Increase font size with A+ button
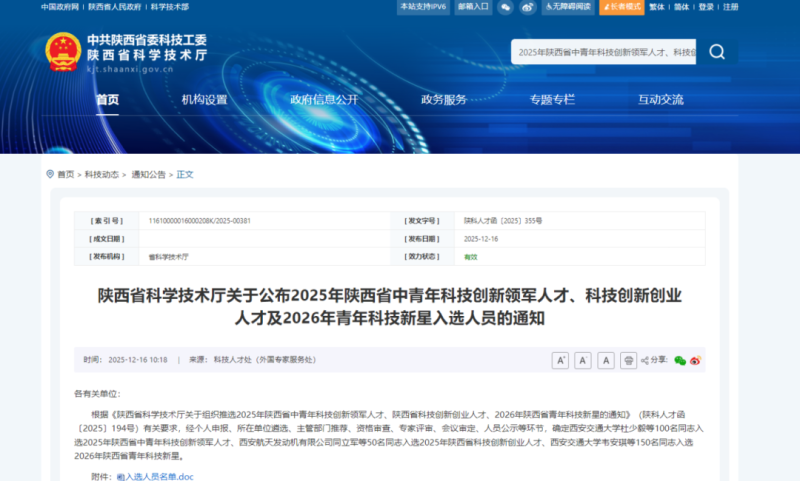Image resolution: width=800 pixels, height=481 pixels. pyautogui.click(x=560, y=360)
